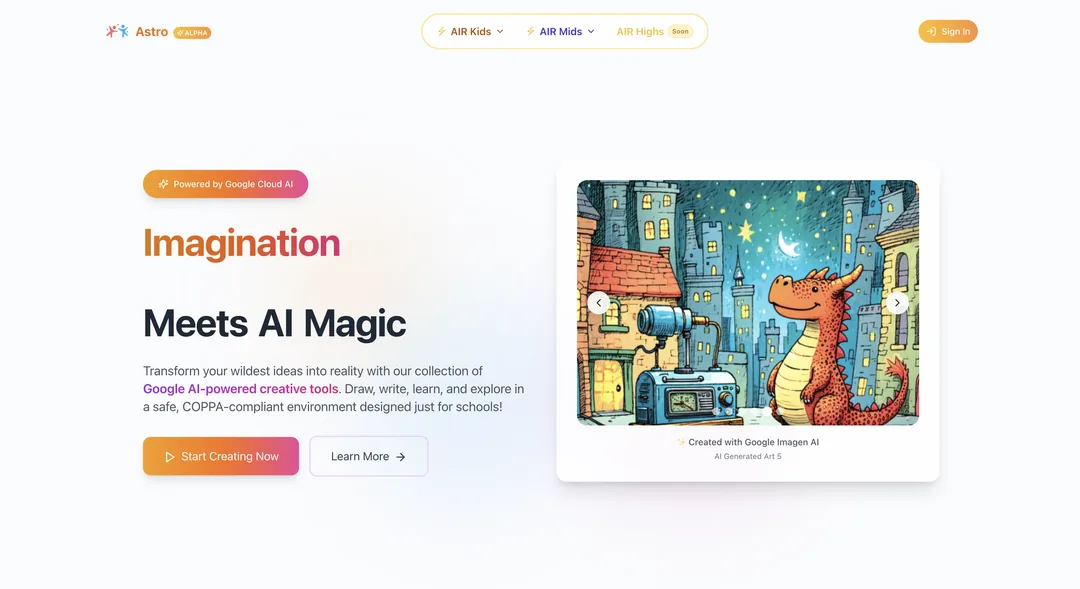
Task: Click the play triangle icon on Start Creating Now
Action: (169, 457)
